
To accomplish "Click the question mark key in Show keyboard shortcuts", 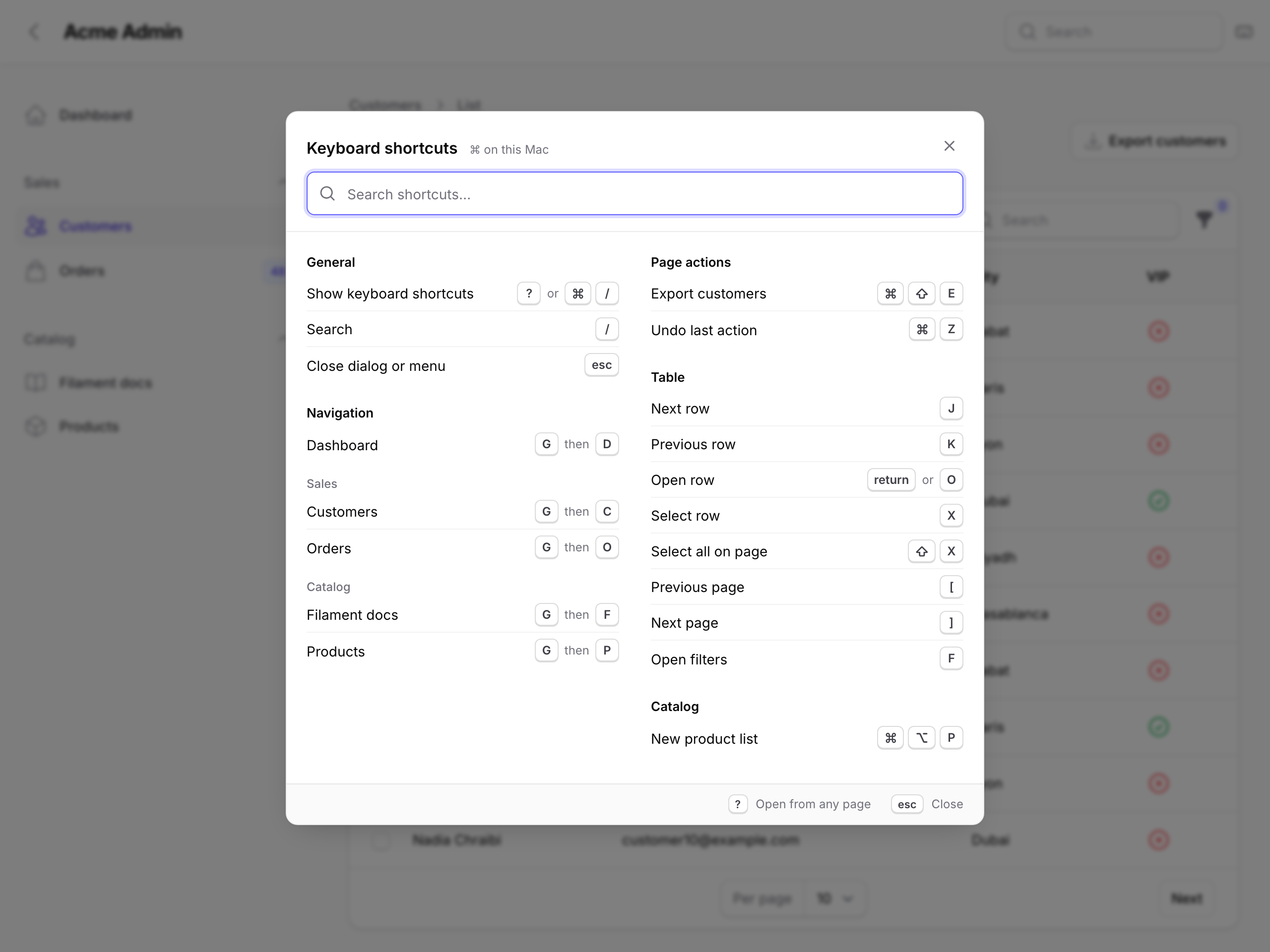I will tap(528, 294).
